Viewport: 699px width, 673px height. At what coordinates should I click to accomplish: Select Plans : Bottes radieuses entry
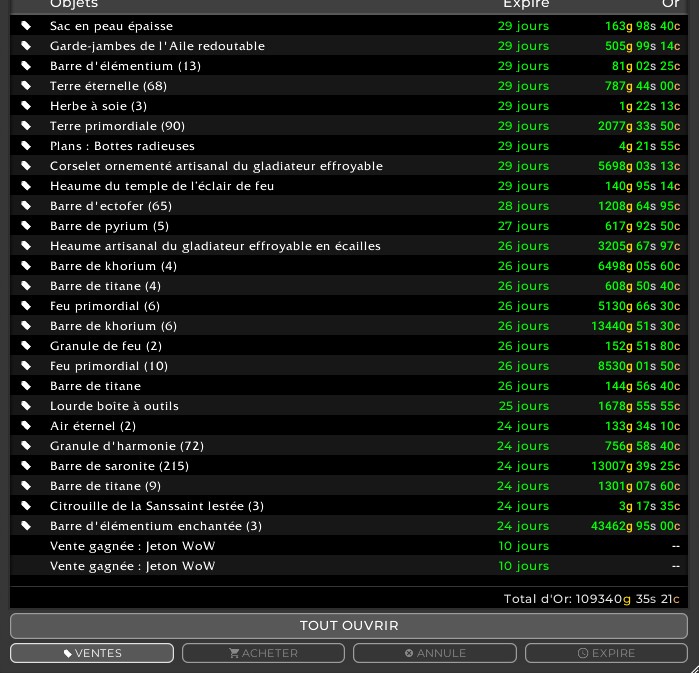pos(349,146)
